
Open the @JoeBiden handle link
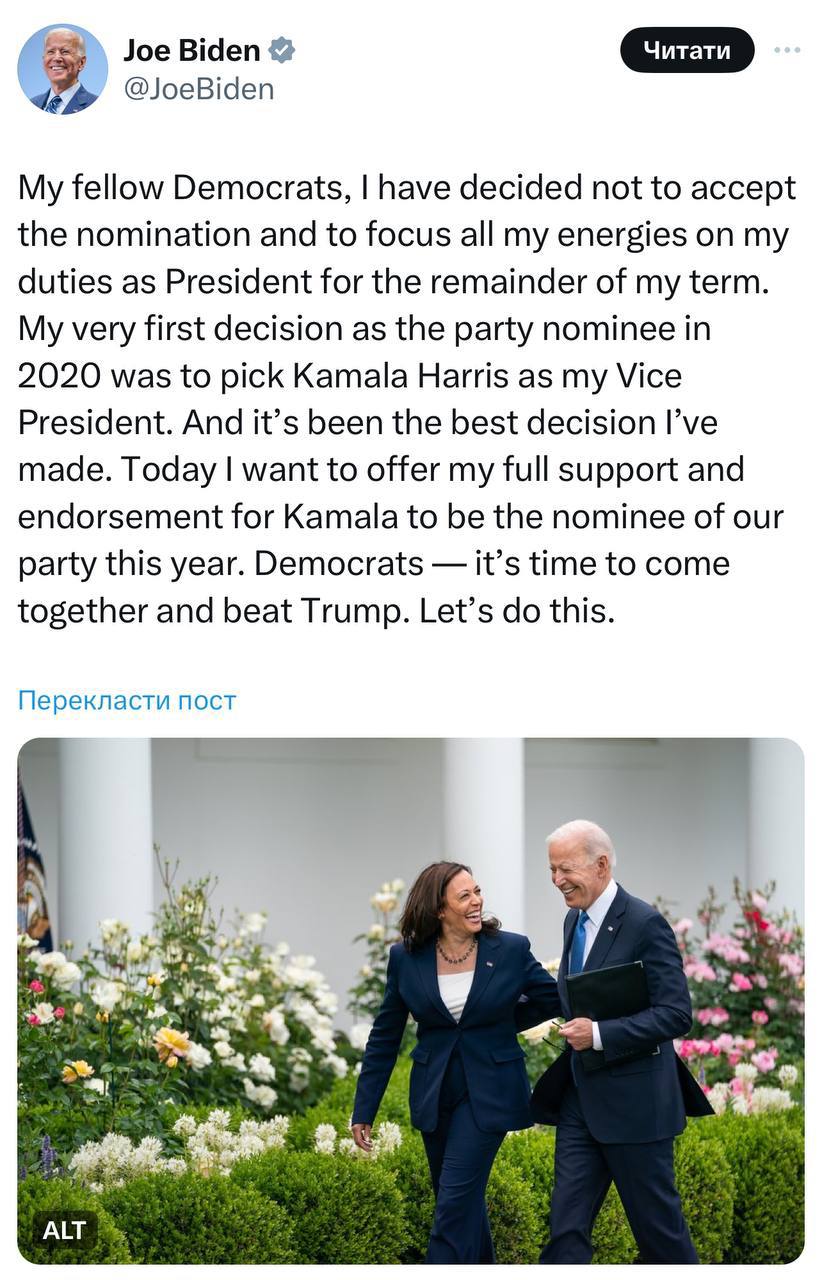pos(198,89)
